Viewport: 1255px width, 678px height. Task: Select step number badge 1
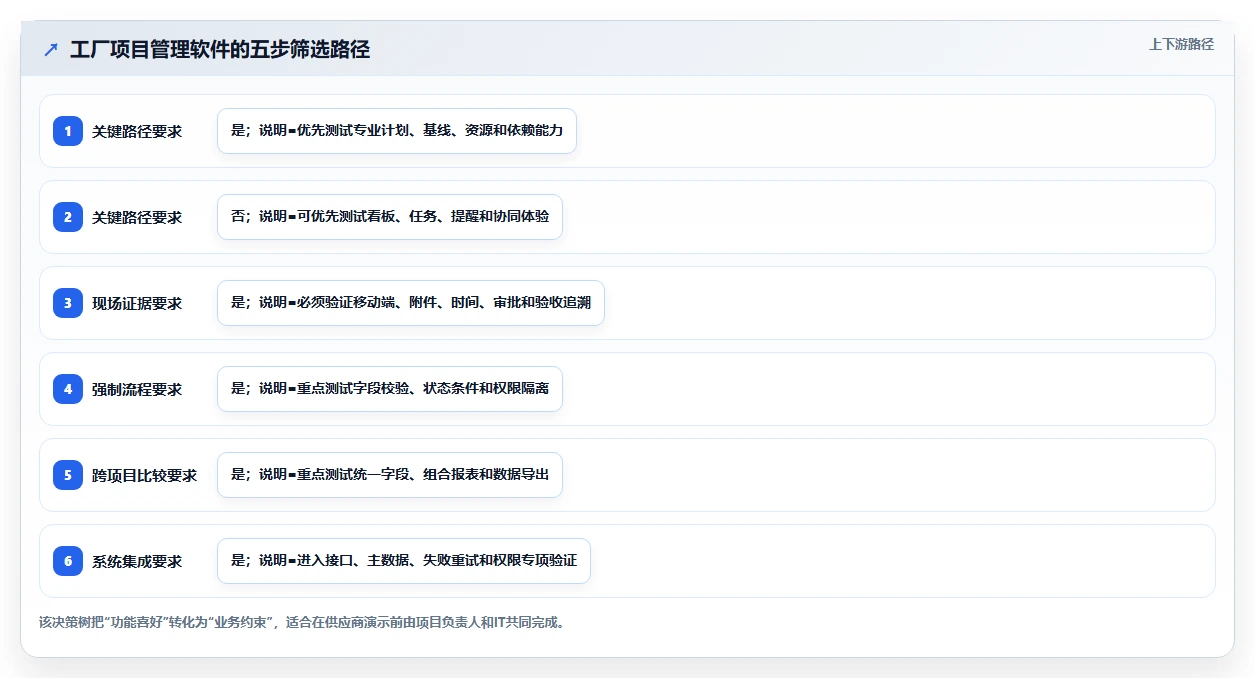click(68, 131)
